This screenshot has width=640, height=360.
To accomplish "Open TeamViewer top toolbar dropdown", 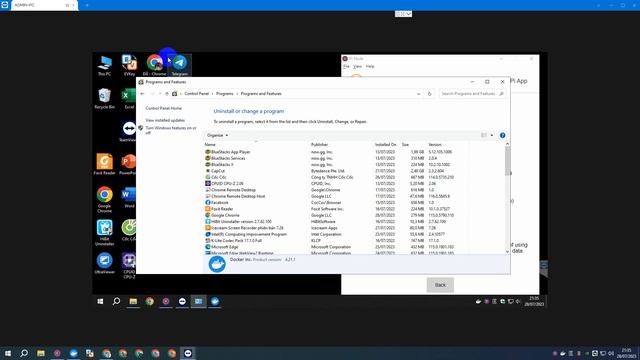I will [403, 14].
